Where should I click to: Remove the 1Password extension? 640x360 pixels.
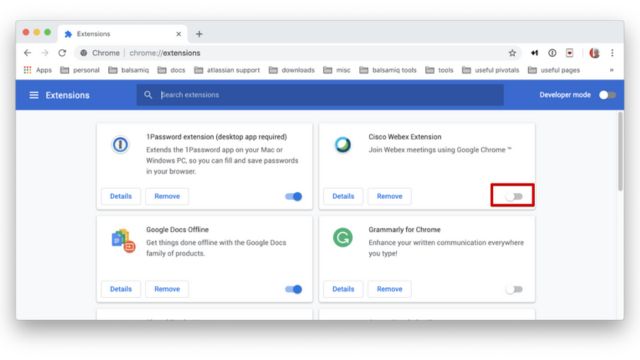tap(167, 196)
